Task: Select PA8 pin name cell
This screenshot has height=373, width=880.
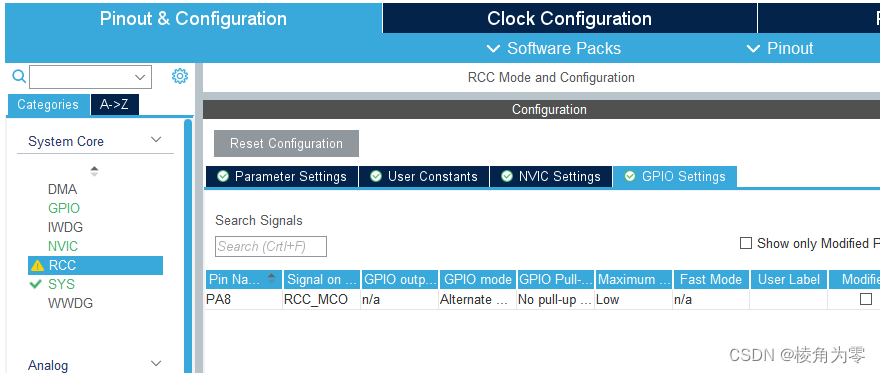Action: click(x=244, y=300)
